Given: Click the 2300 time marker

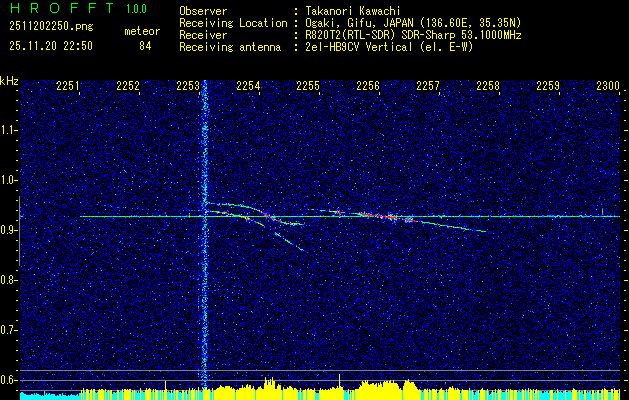Looking at the screenshot, I should pos(608,86).
